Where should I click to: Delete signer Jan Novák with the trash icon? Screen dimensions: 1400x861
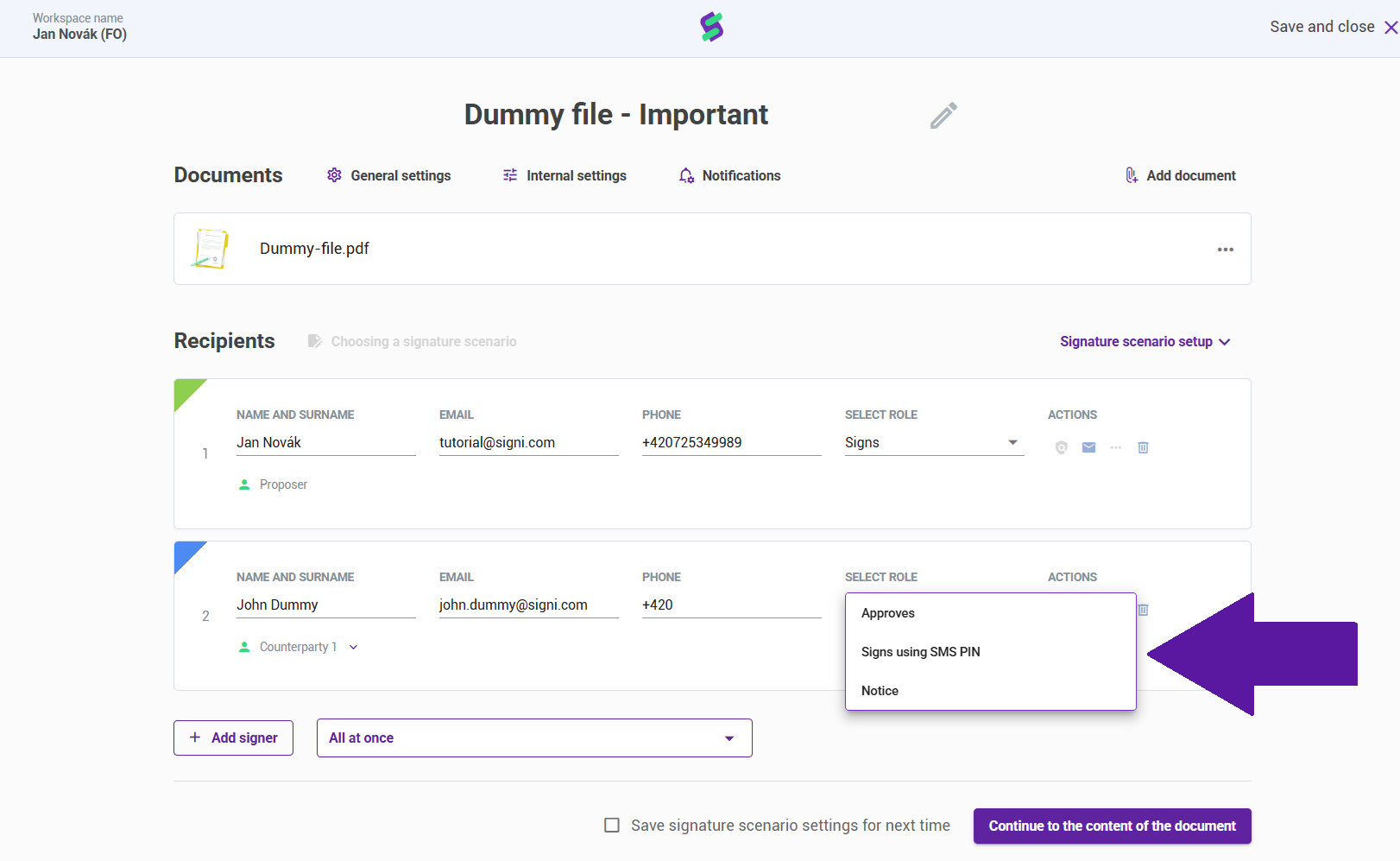pos(1143,447)
